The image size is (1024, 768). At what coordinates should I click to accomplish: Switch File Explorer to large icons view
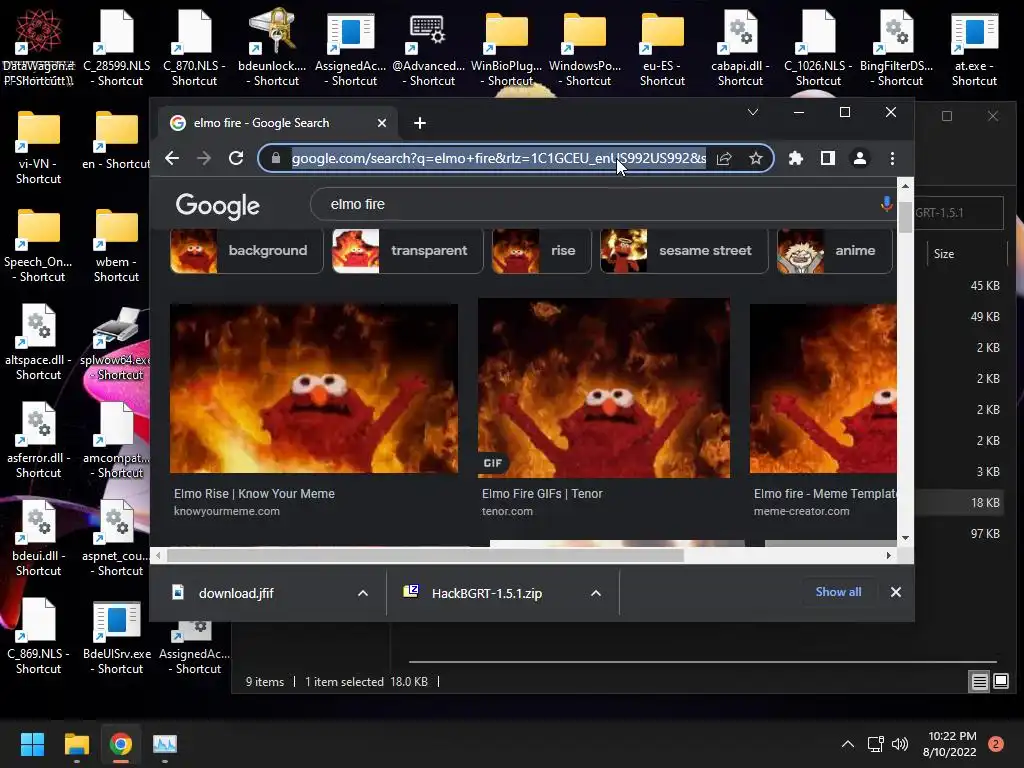pyautogui.click(x=1001, y=682)
